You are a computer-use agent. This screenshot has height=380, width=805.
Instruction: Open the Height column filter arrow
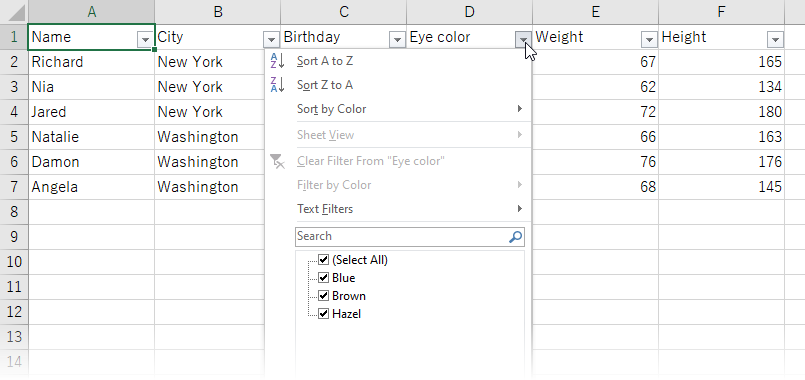point(775,40)
